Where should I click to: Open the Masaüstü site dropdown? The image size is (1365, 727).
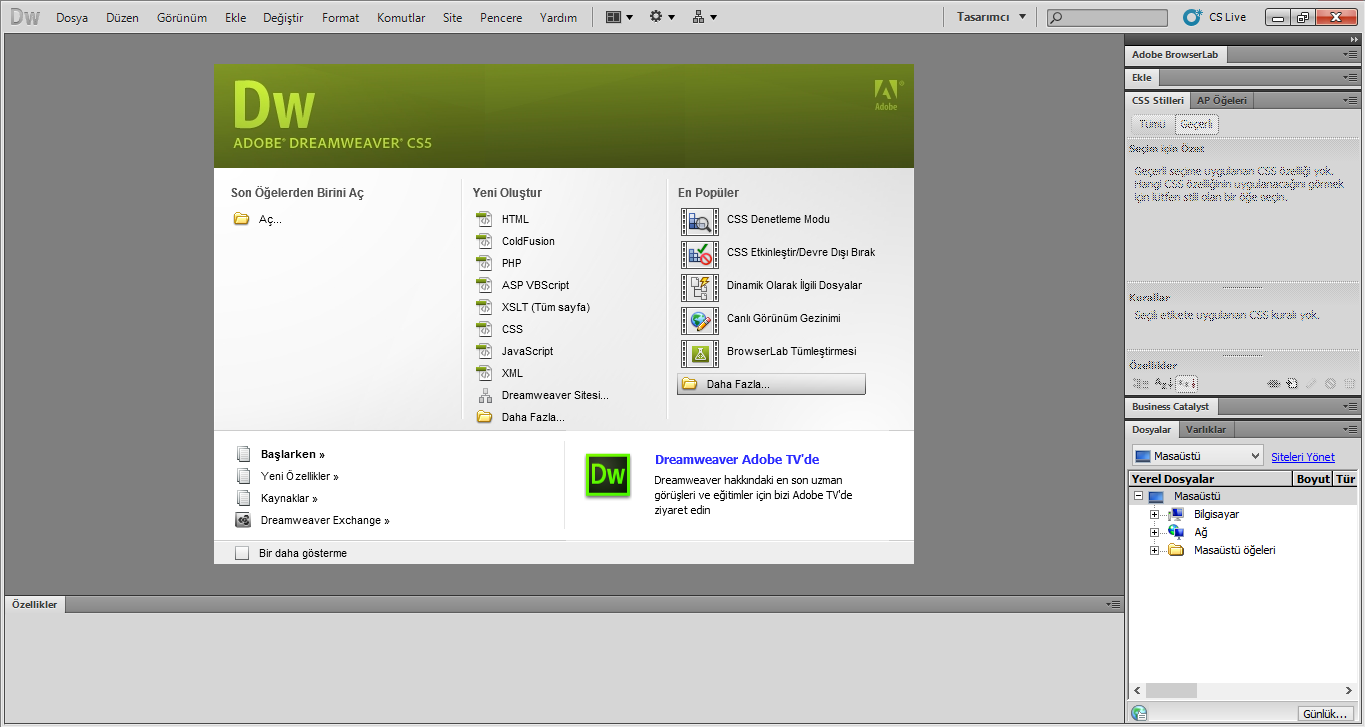(x=1198, y=456)
